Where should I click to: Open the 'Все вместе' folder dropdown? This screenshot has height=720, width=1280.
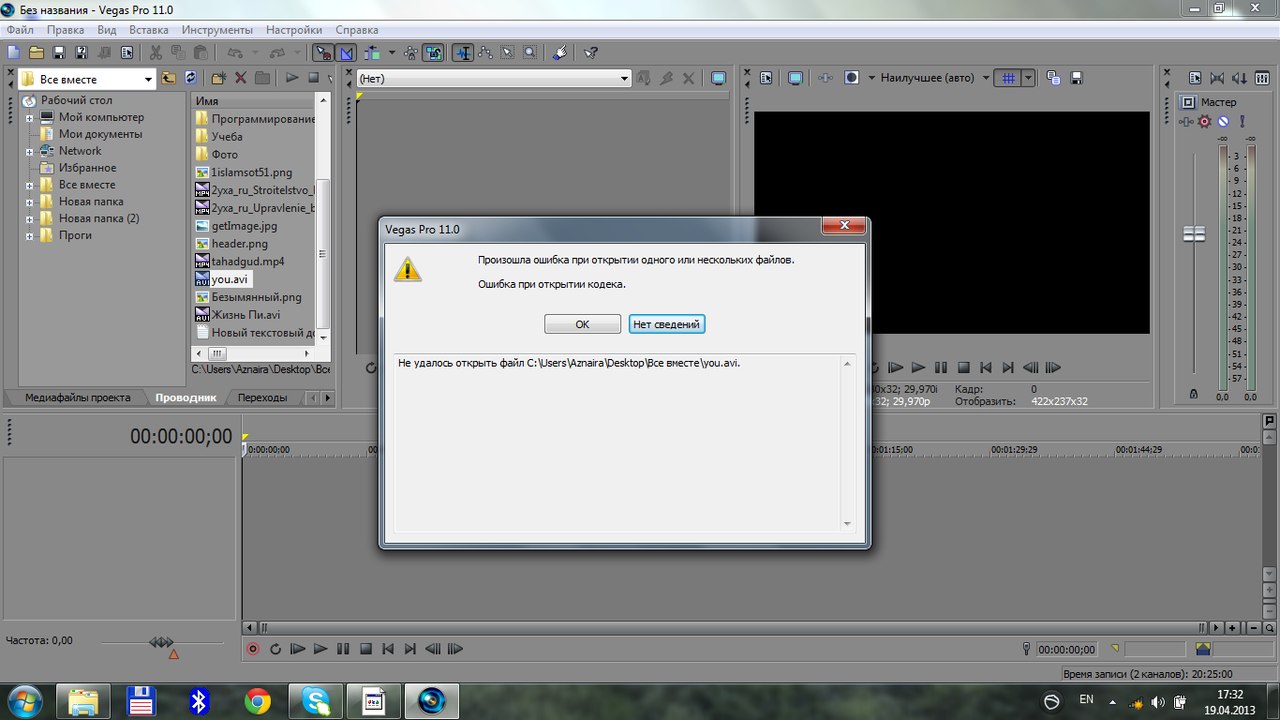pyautogui.click(x=148, y=79)
